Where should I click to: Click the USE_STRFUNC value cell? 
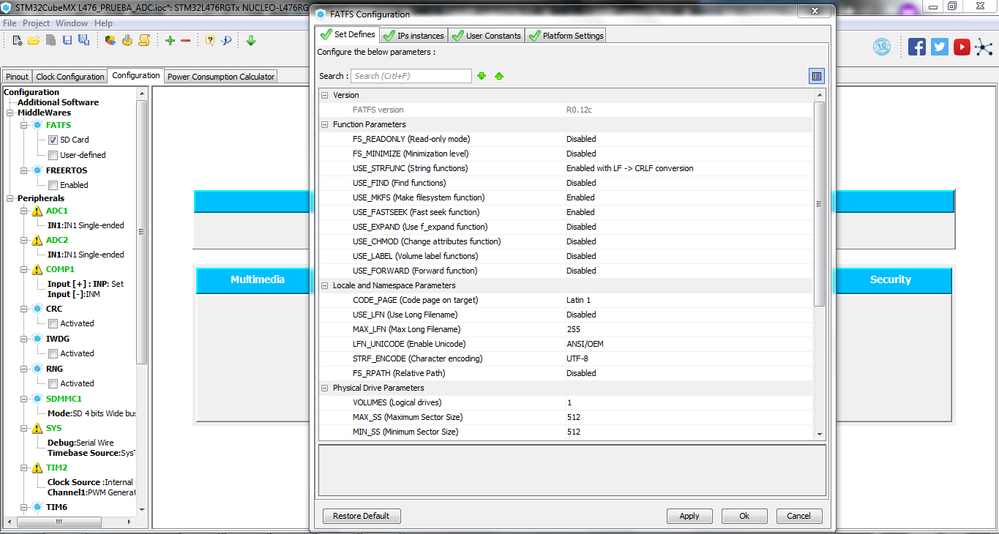[x=689, y=168]
